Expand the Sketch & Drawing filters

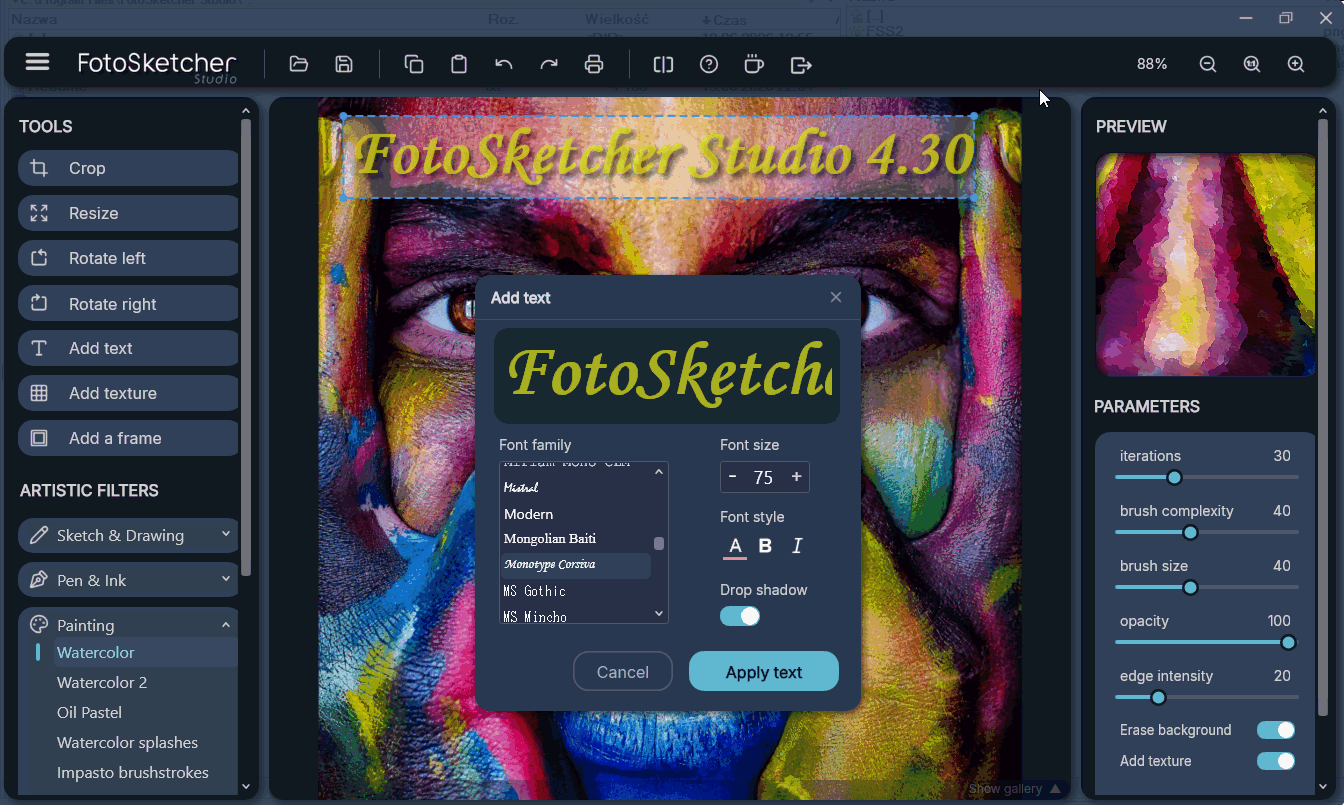[129, 535]
